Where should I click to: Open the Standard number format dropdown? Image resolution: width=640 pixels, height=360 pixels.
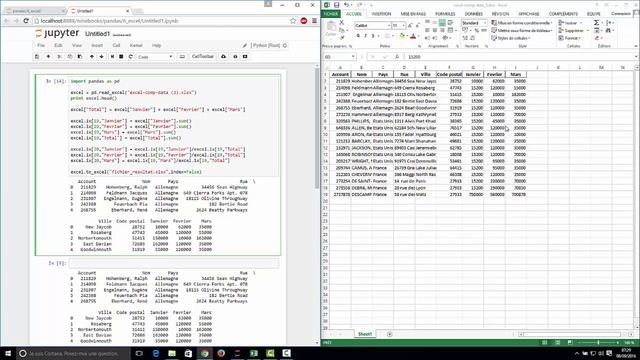(x=484, y=23)
